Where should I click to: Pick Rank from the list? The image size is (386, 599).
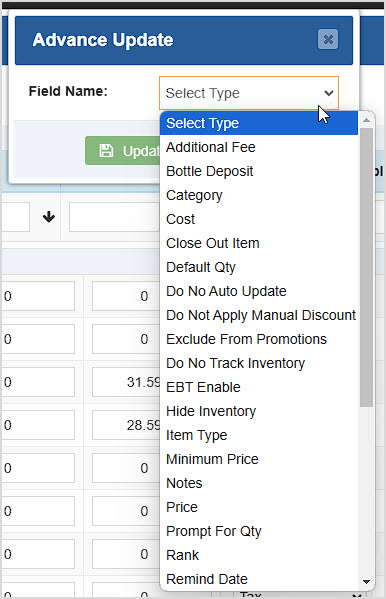coord(259,555)
